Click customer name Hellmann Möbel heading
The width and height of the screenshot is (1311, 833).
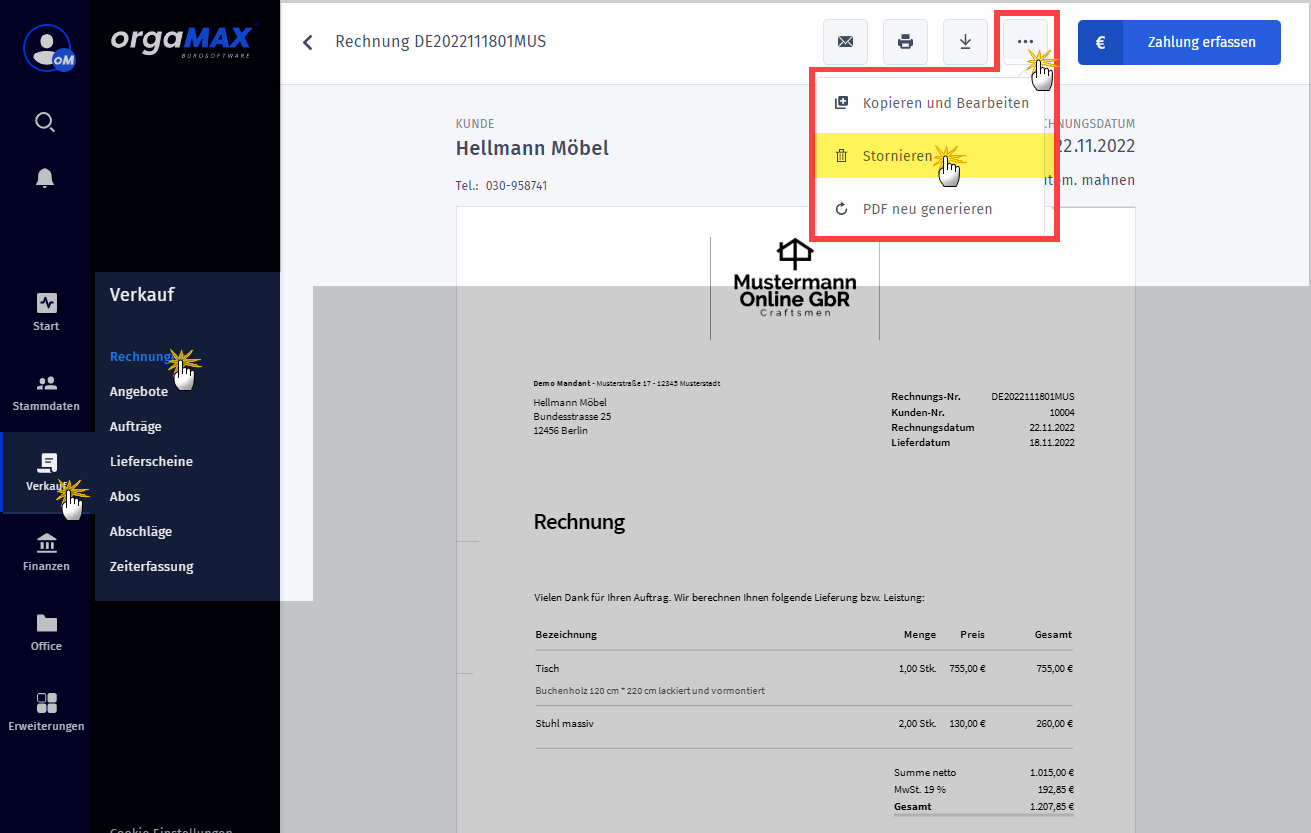click(x=532, y=148)
